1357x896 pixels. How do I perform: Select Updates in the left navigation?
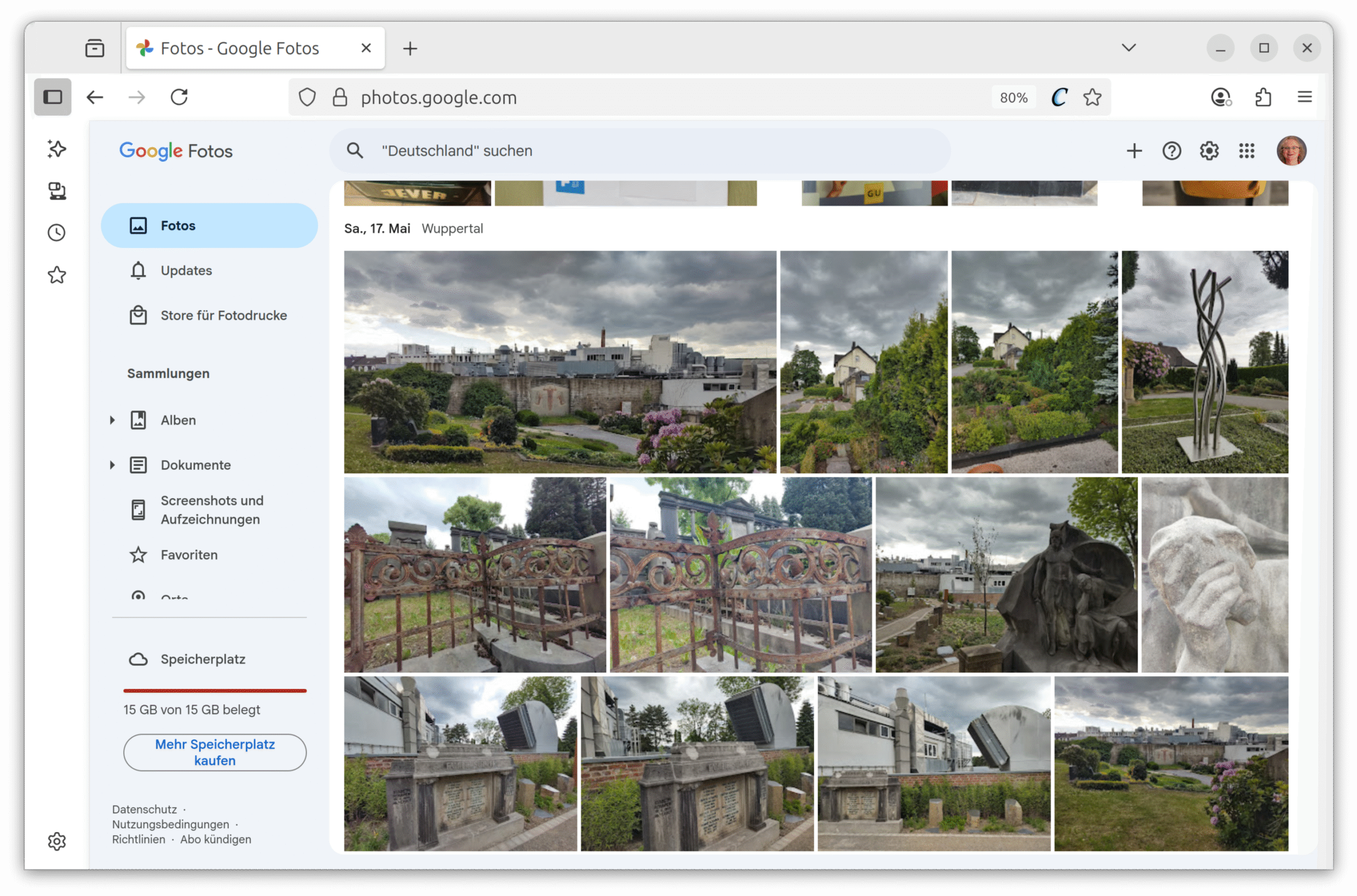tap(186, 270)
